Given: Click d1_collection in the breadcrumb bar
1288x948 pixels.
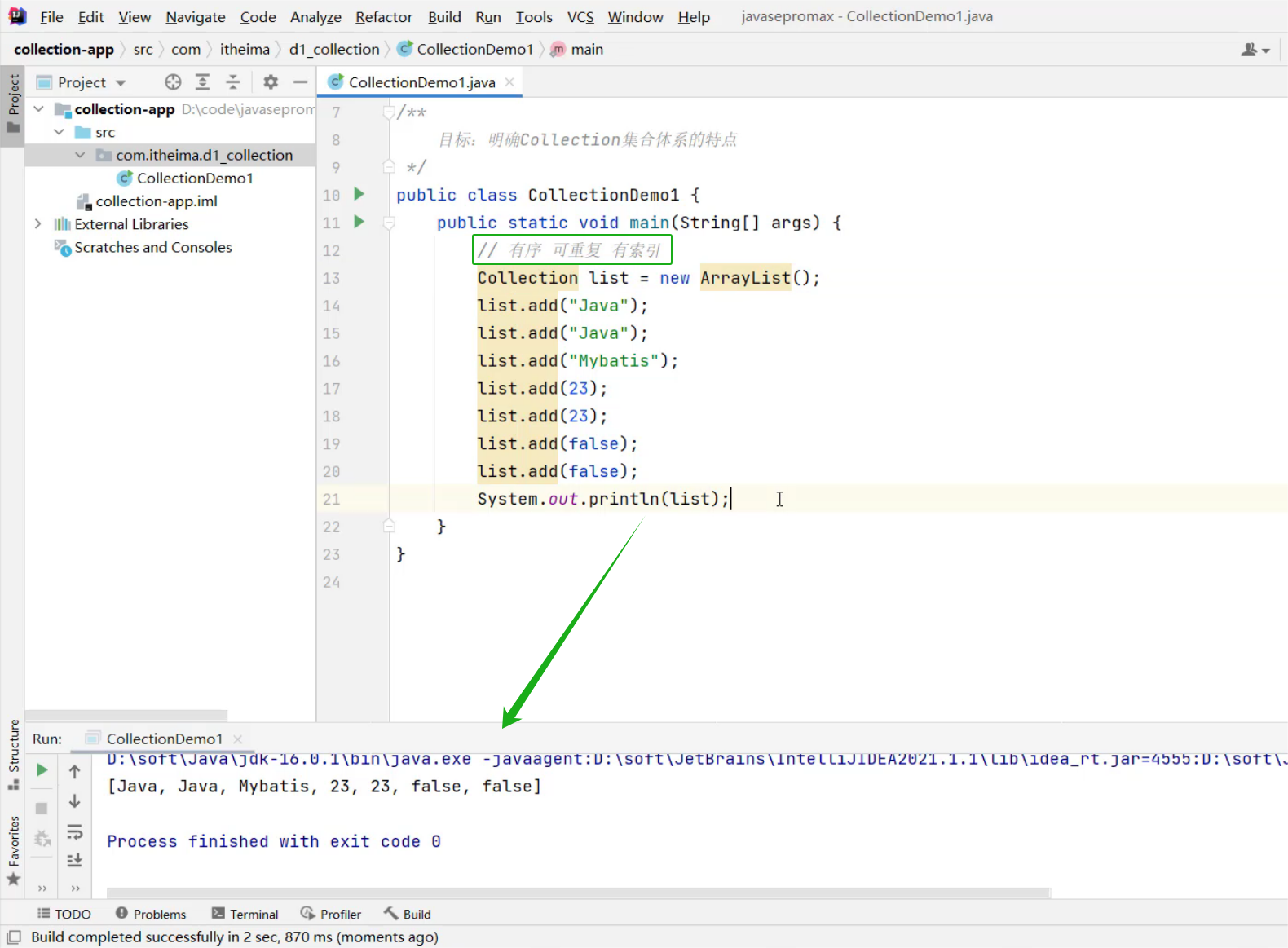Looking at the screenshot, I should coord(333,50).
